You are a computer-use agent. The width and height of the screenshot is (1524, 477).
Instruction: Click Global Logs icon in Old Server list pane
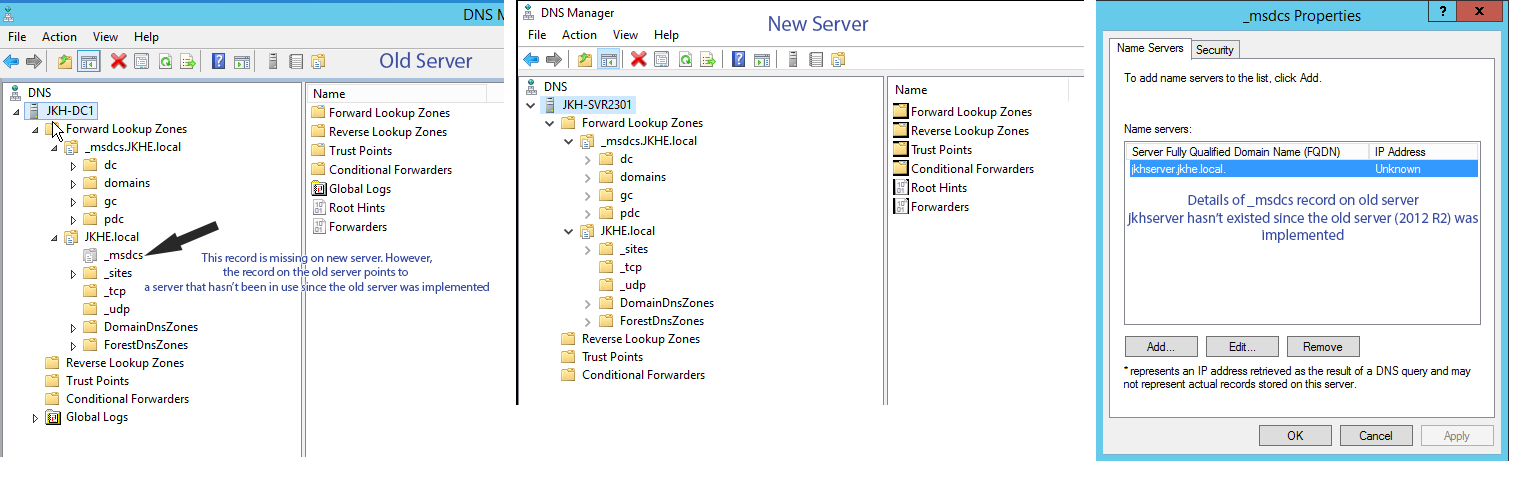[319, 189]
